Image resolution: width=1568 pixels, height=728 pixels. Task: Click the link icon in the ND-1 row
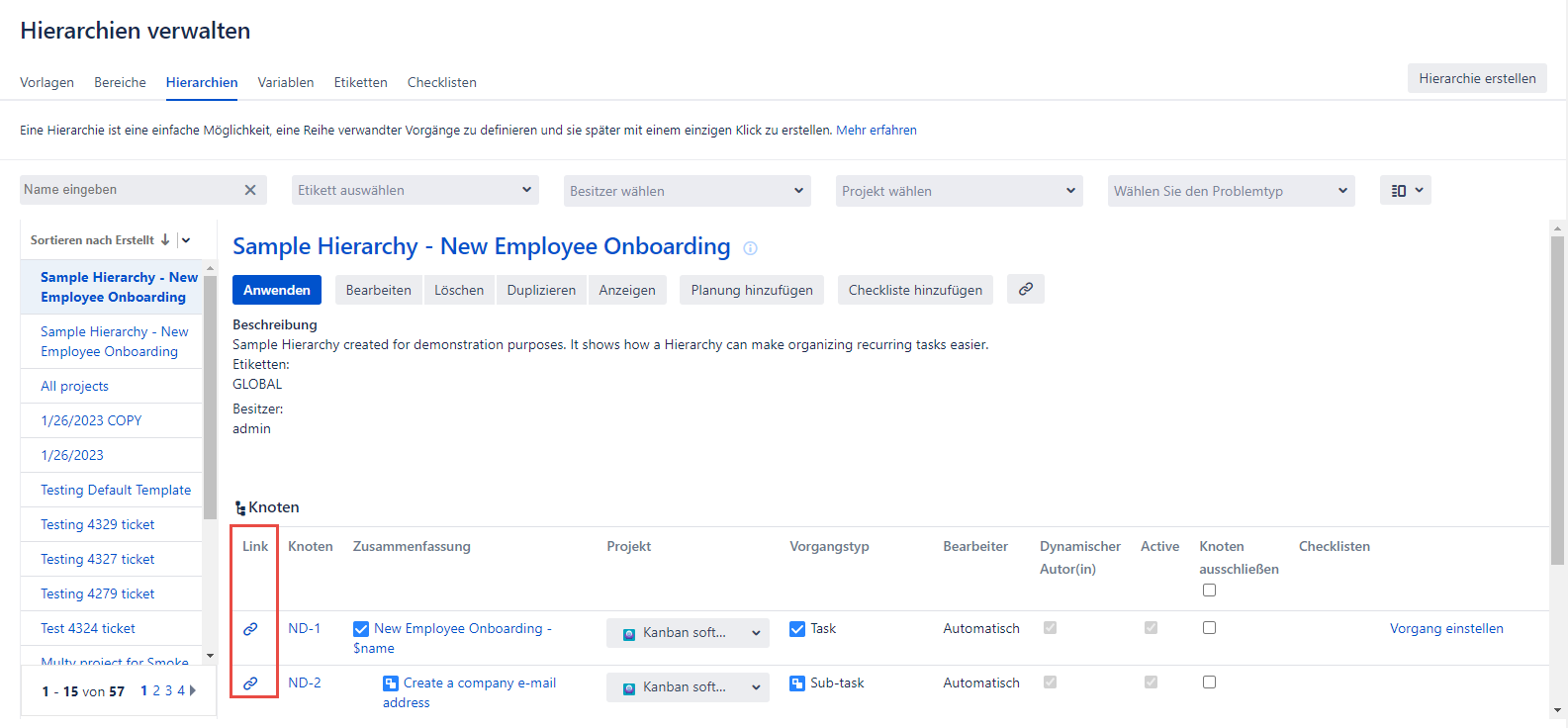251,629
